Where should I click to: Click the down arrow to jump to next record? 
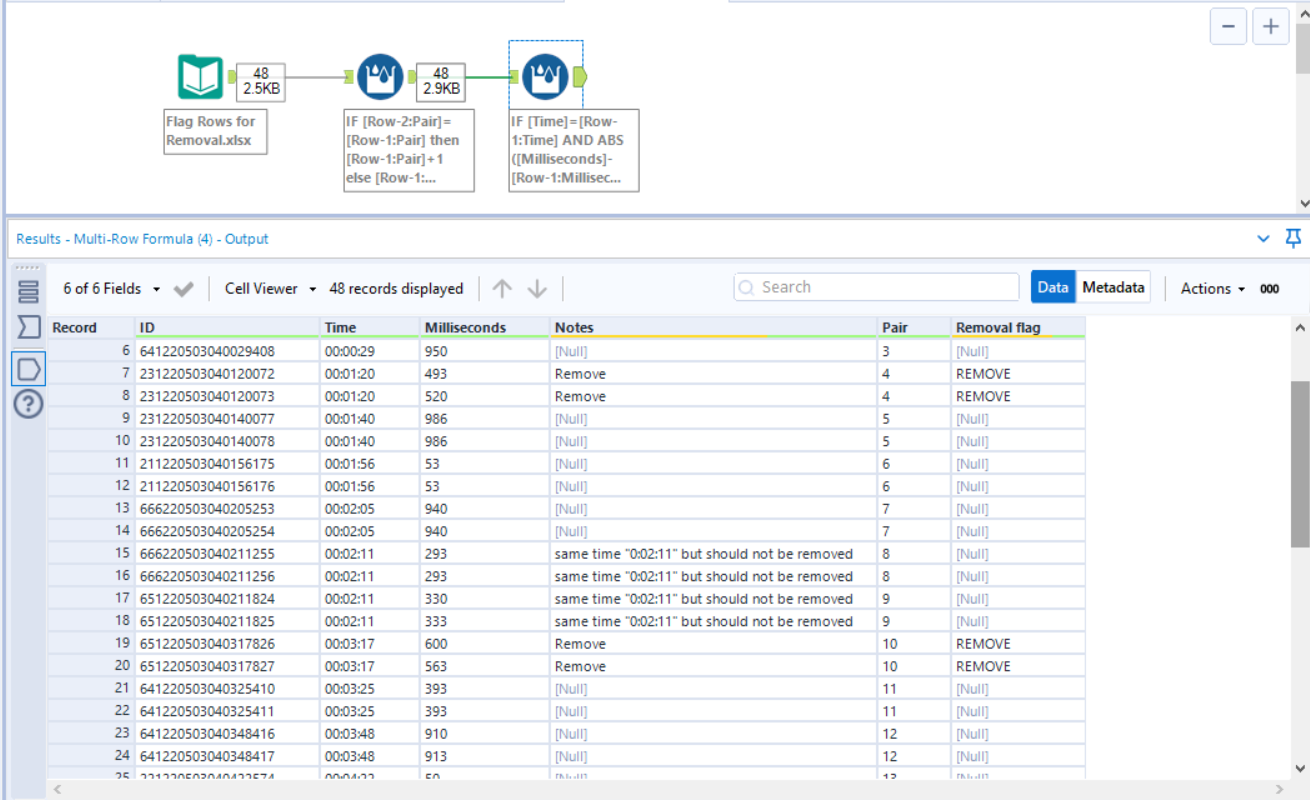537,288
